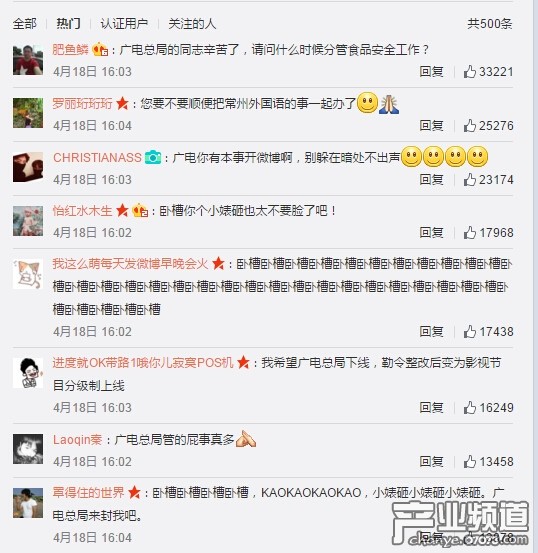The height and width of the screenshot is (553, 538).
Task: Reply to 肥鱼鳞's comment via 回复
Action: pos(431,72)
